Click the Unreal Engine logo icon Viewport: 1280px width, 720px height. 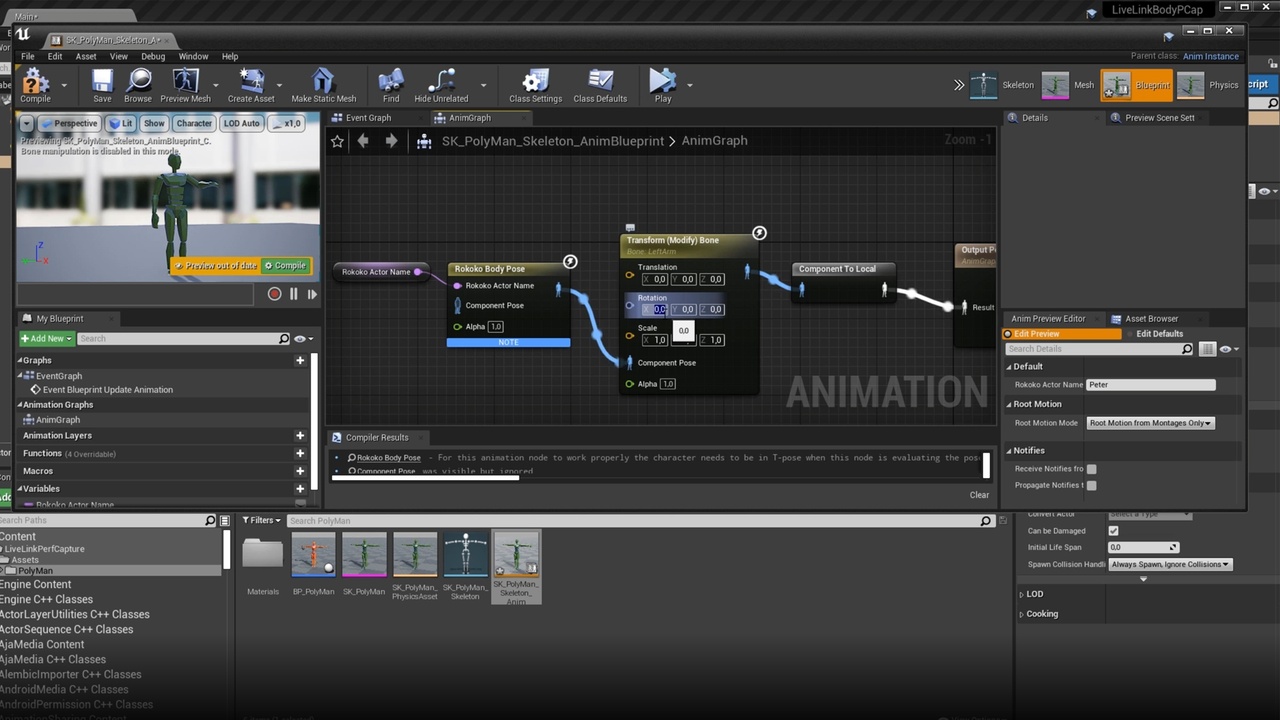click(23, 35)
